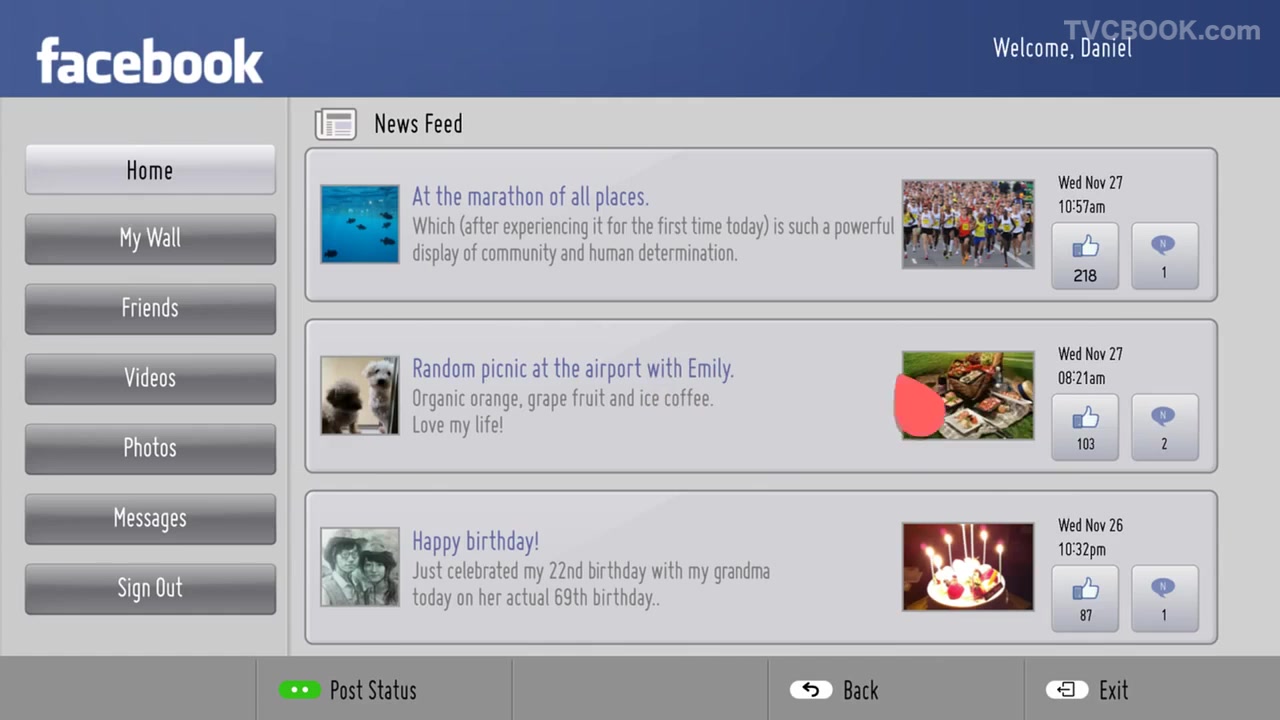Open the Friends section

click(150, 308)
